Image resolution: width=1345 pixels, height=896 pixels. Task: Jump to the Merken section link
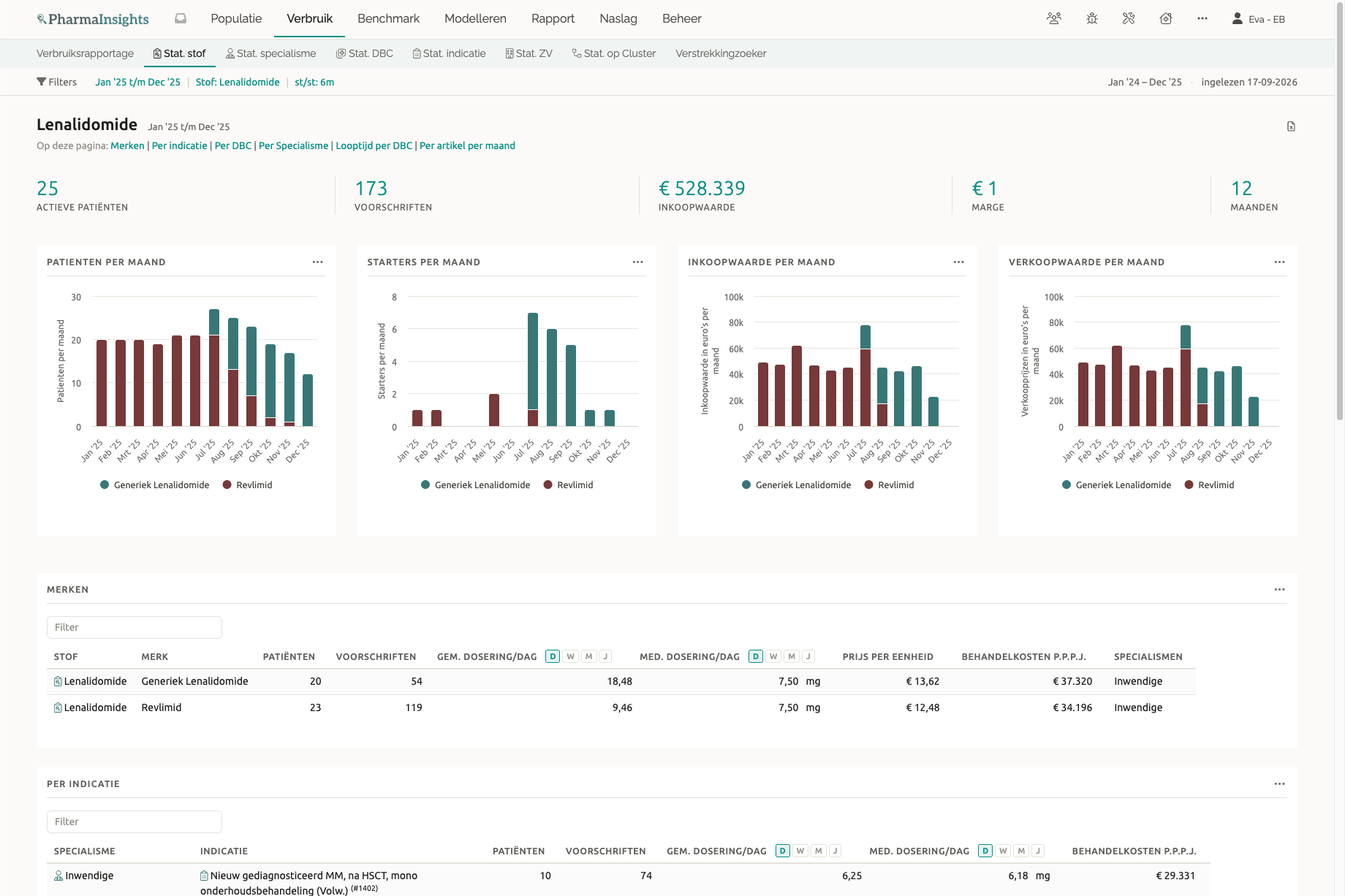[x=127, y=145]
